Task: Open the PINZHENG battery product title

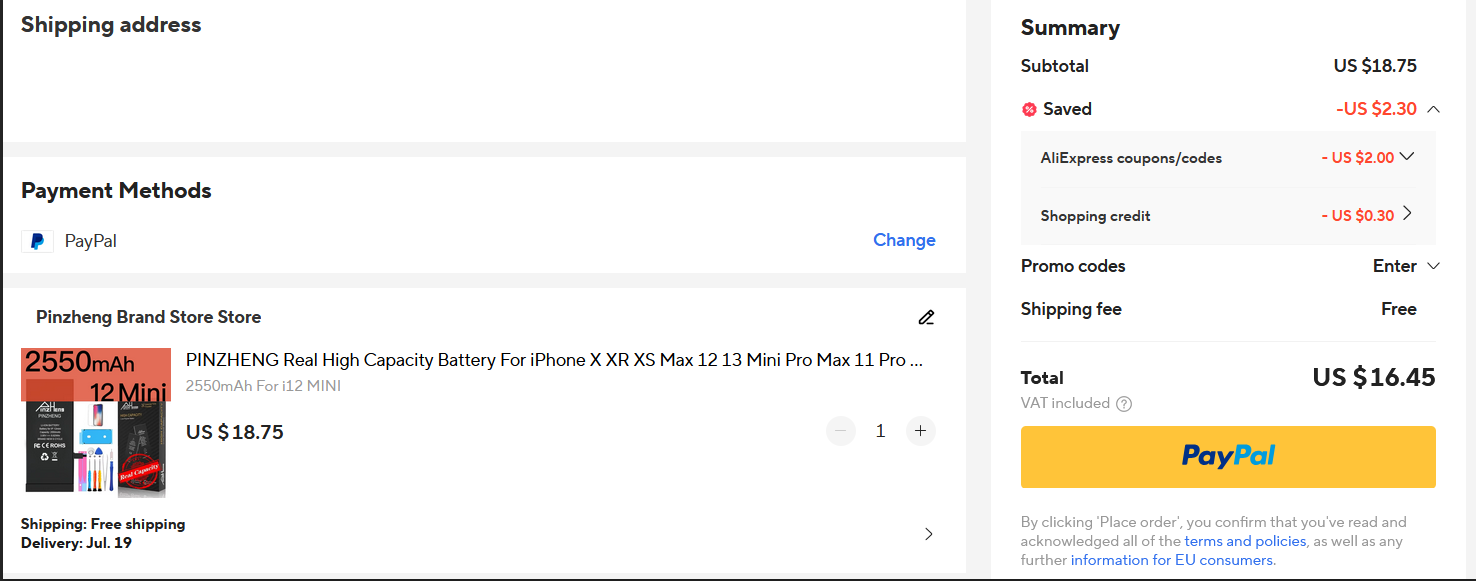Action: pyautogui.click(x=554, y=360)
